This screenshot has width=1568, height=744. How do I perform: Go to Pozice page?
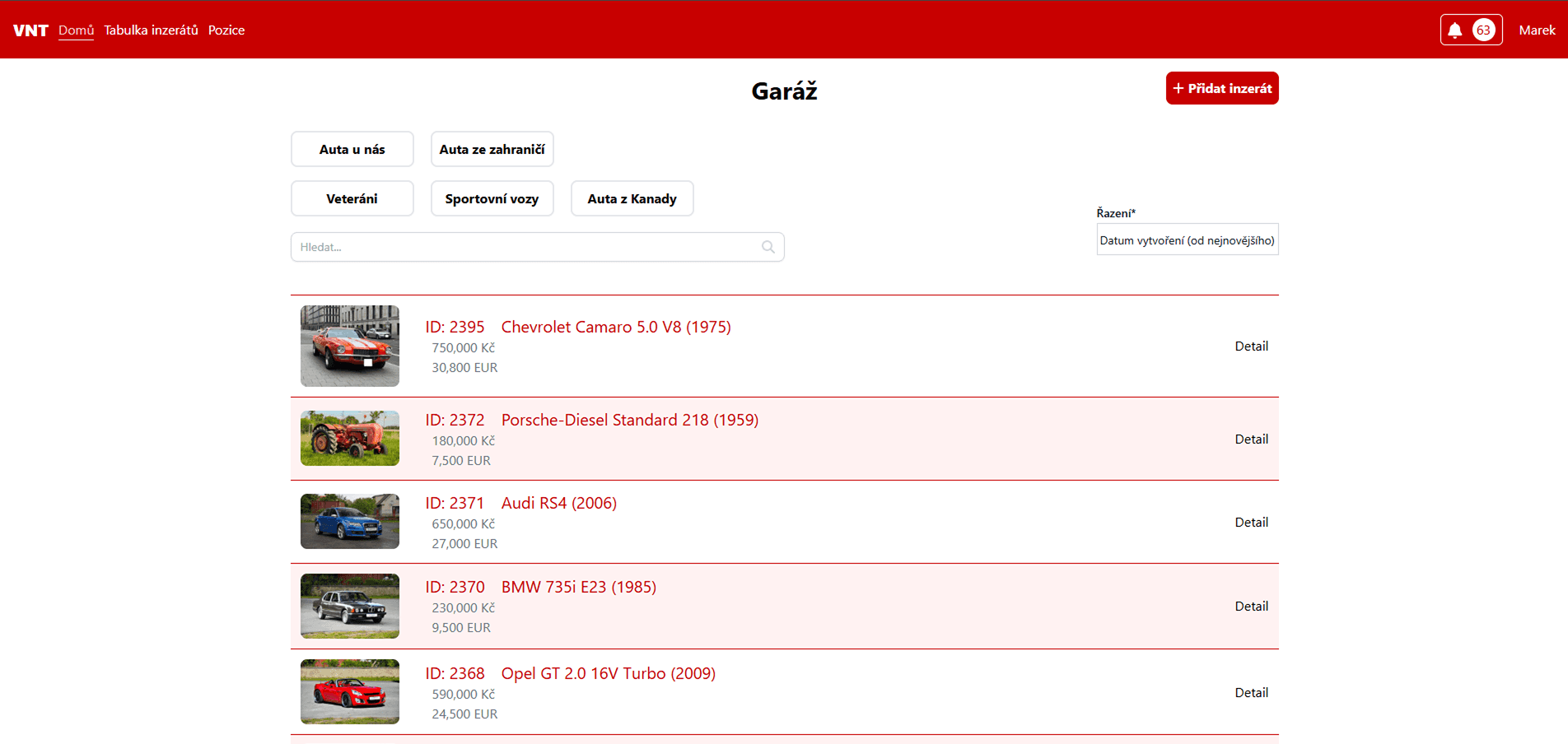pyautogui.click(x=226, y=30)
